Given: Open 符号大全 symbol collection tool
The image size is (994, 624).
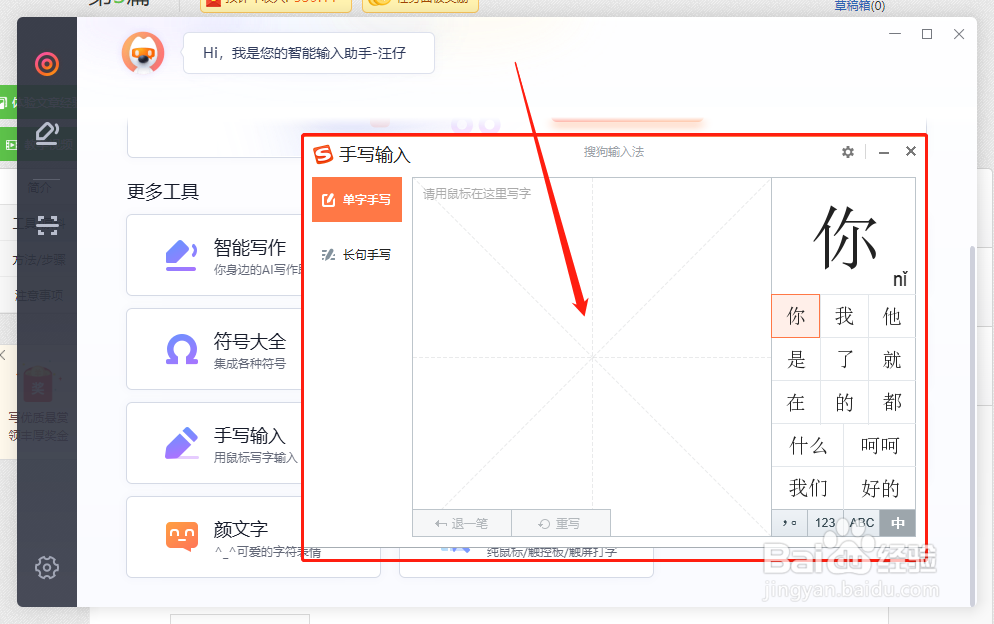Looking at the screenshot, I should point(214,349).
